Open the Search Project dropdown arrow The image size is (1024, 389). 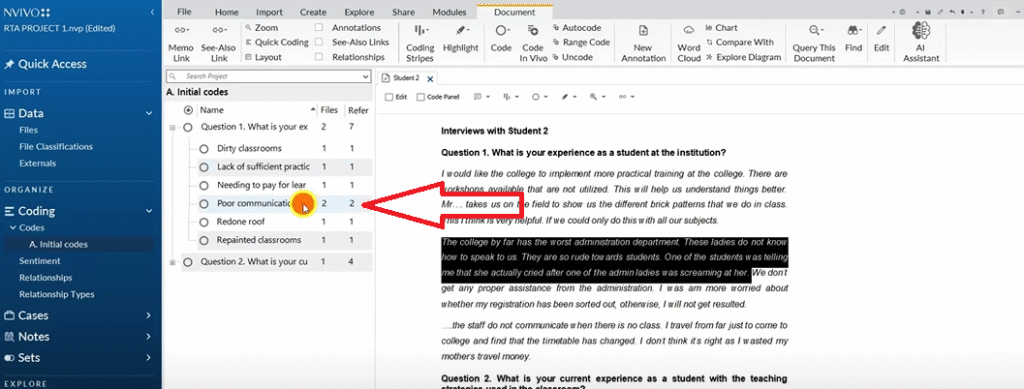pos(365,77)
